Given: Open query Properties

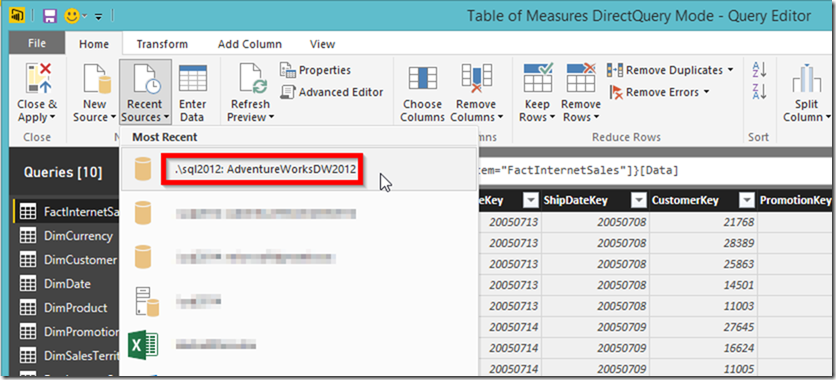Looking at the screenshot, I should pyautogui.click(x=316, y=70).
